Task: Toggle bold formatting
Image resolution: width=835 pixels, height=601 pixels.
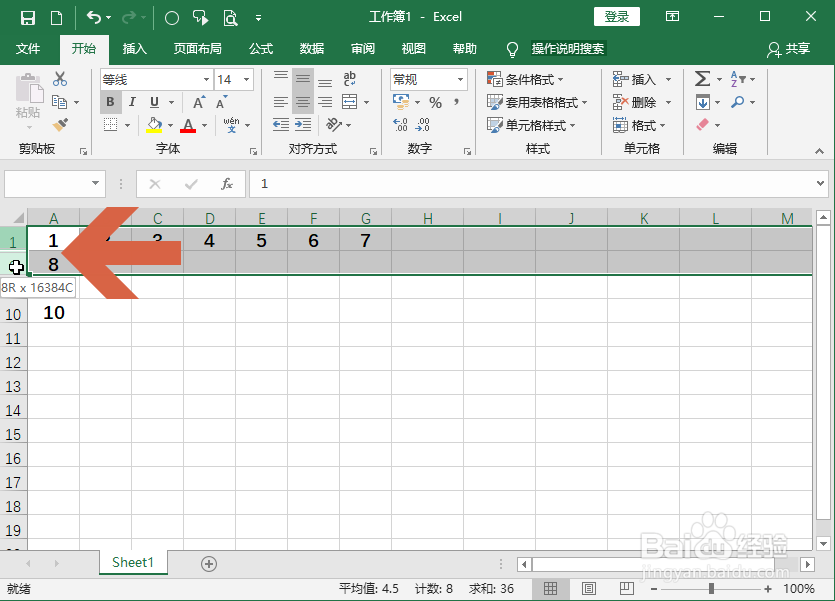Action: tap(110, 102)
